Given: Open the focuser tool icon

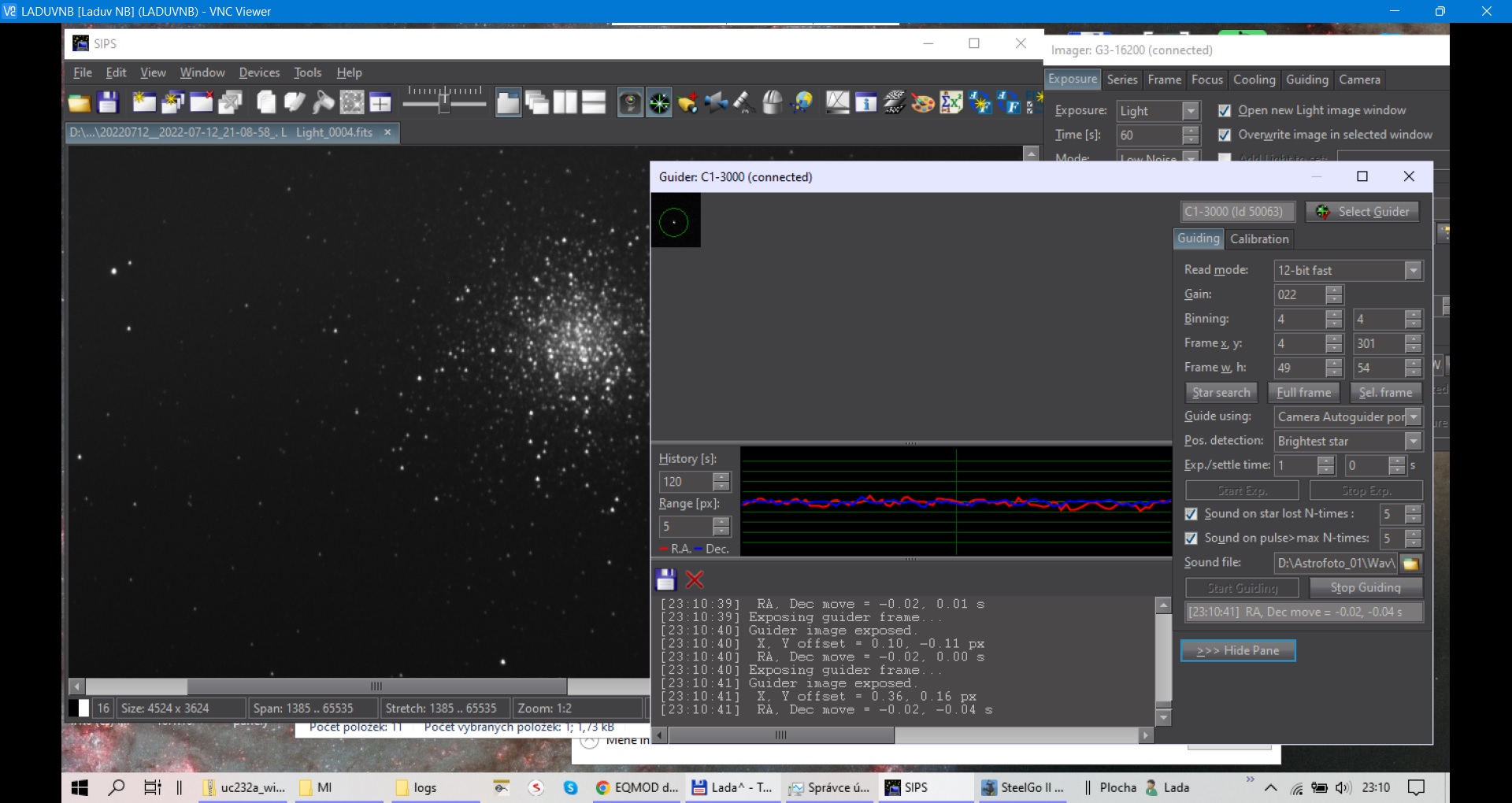Looking at the screenshot, I should coord(716,102).
